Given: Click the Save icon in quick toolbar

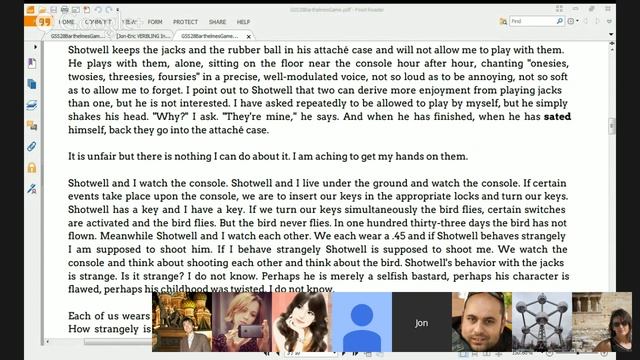Looking at the screenshot, I should pos(53,9).
